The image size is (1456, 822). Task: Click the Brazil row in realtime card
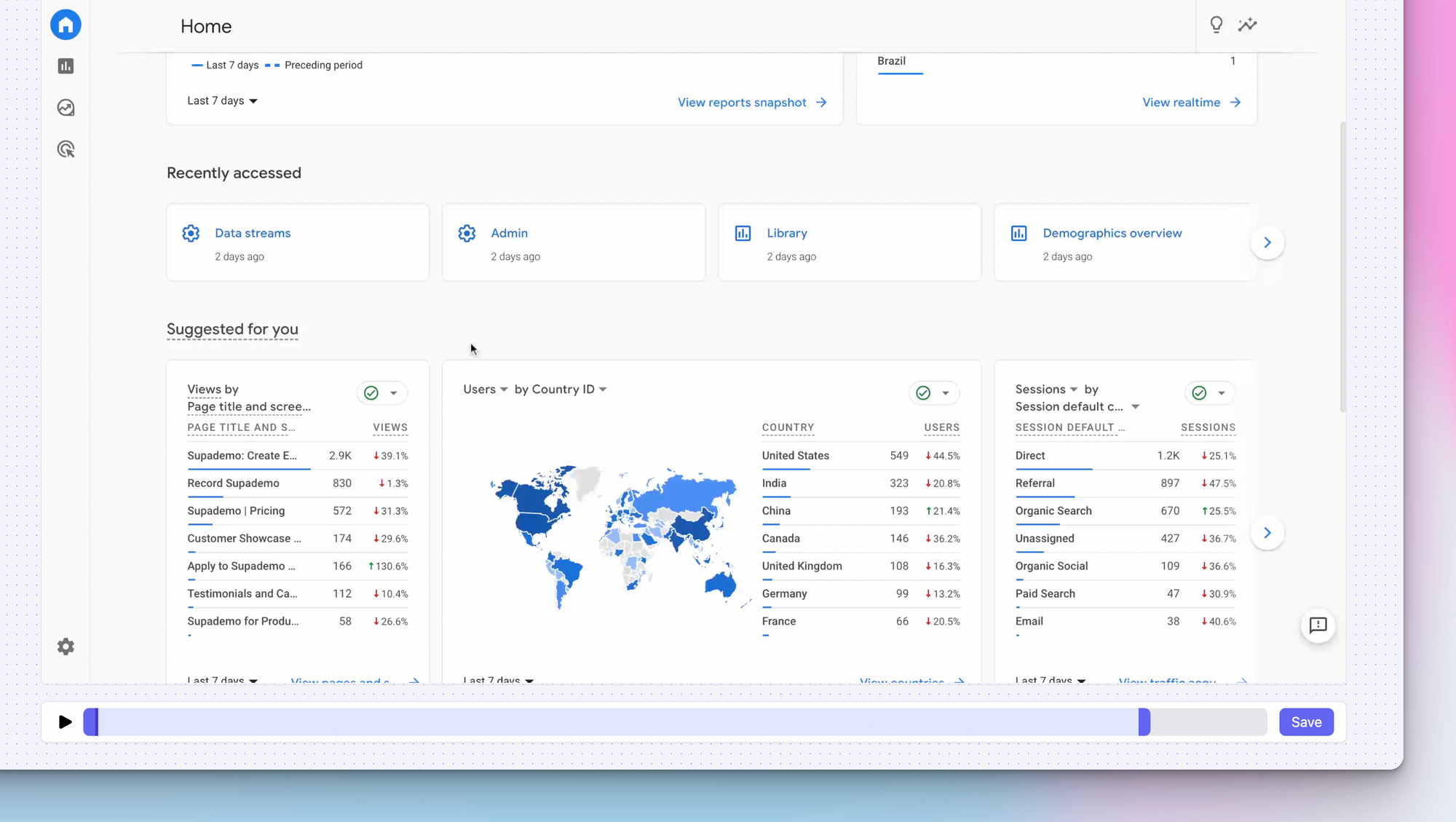(1056, 63)
